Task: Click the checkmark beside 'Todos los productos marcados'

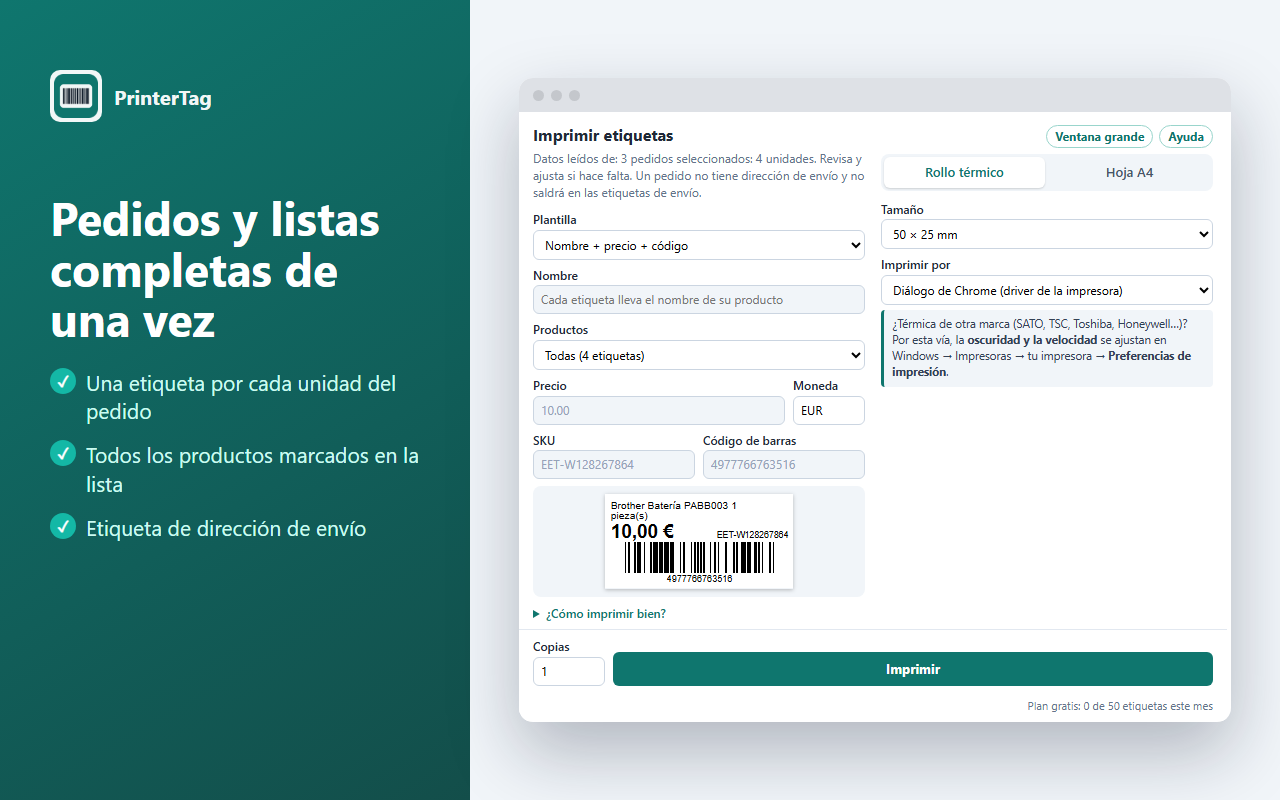Action: [x=63, y=453]
